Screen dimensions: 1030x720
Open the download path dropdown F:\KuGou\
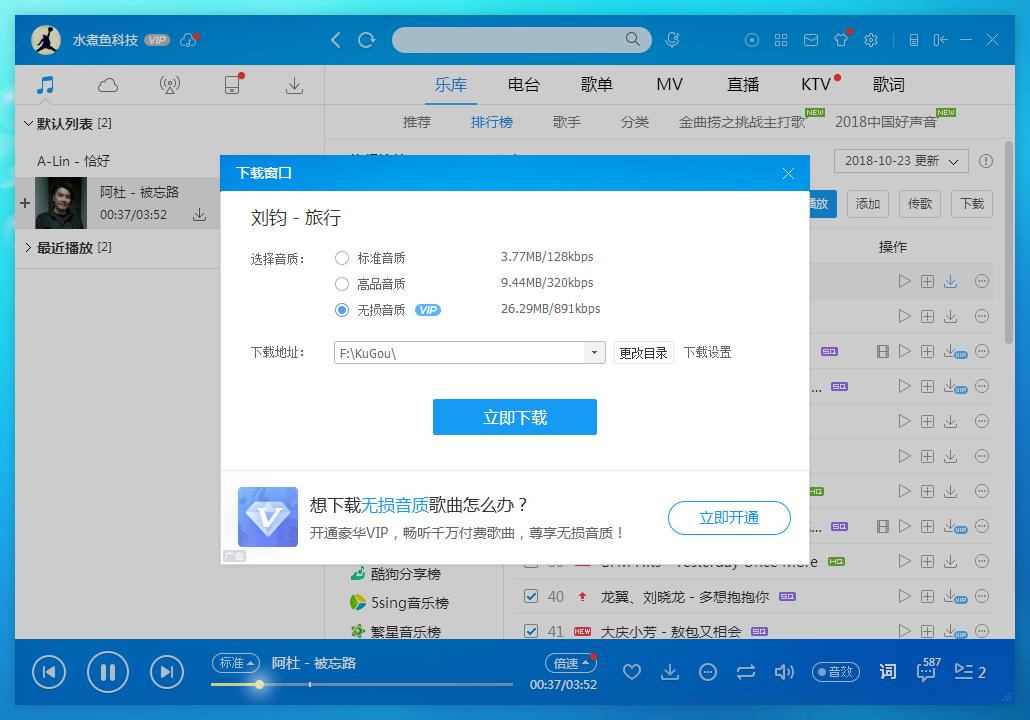(x=595, y=352)
